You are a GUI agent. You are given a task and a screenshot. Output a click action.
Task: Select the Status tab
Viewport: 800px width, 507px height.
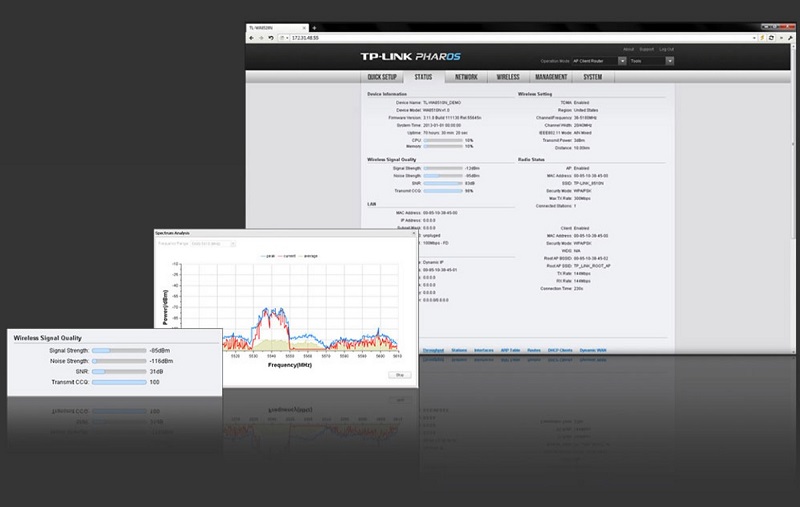point(423,77)
